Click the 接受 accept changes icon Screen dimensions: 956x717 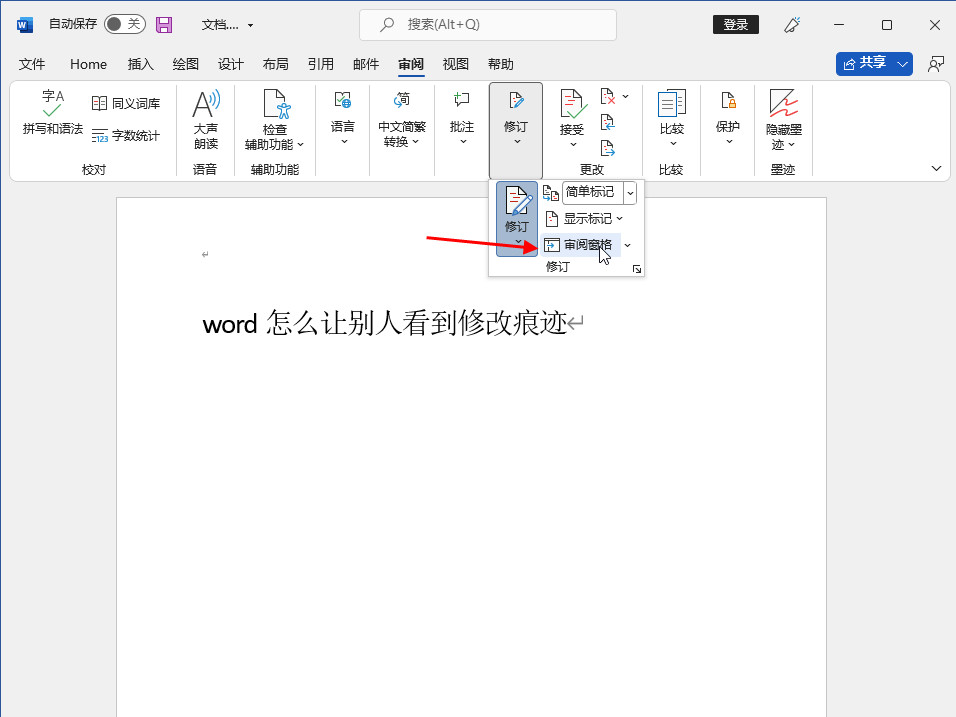coord(573,105)
